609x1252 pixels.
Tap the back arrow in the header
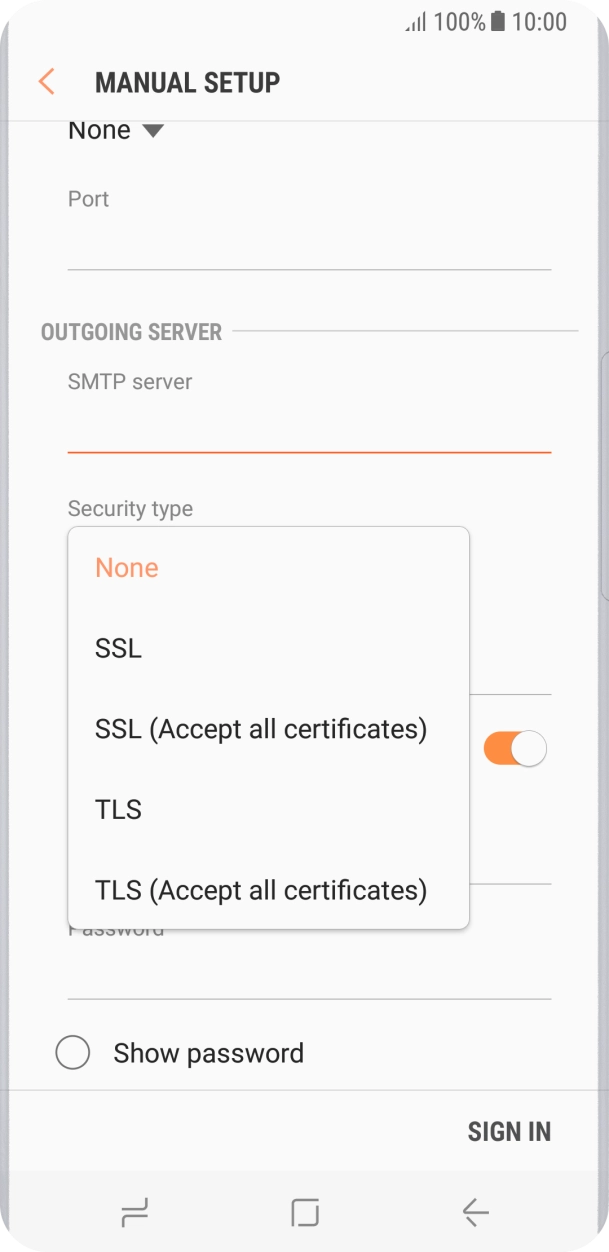(46, 82)
